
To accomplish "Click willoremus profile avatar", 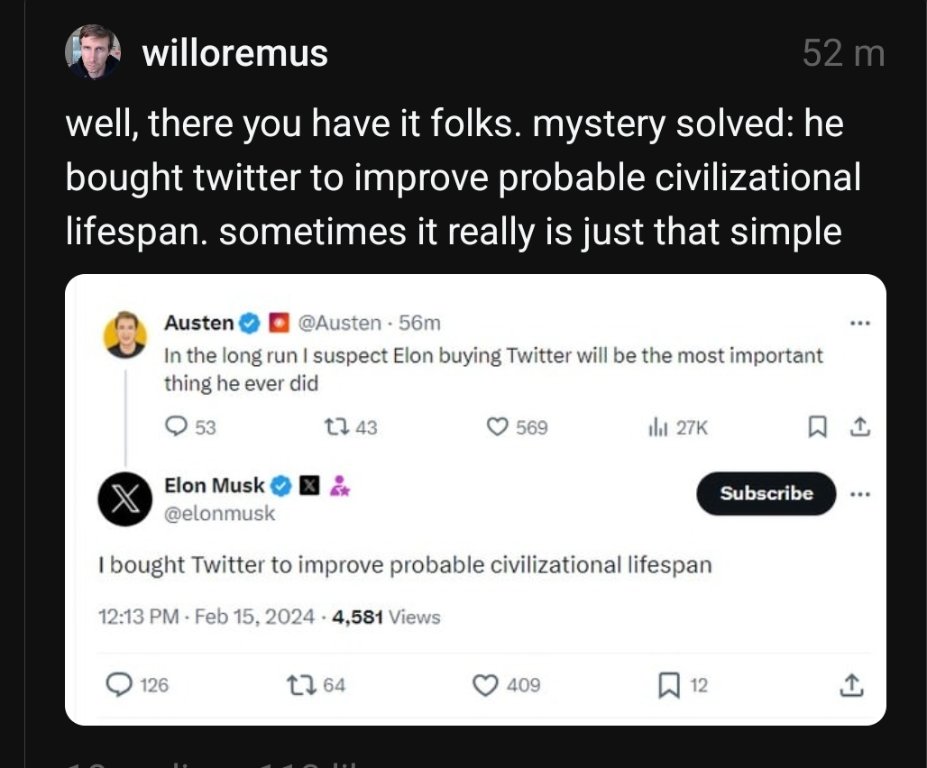I will (93, 52).
